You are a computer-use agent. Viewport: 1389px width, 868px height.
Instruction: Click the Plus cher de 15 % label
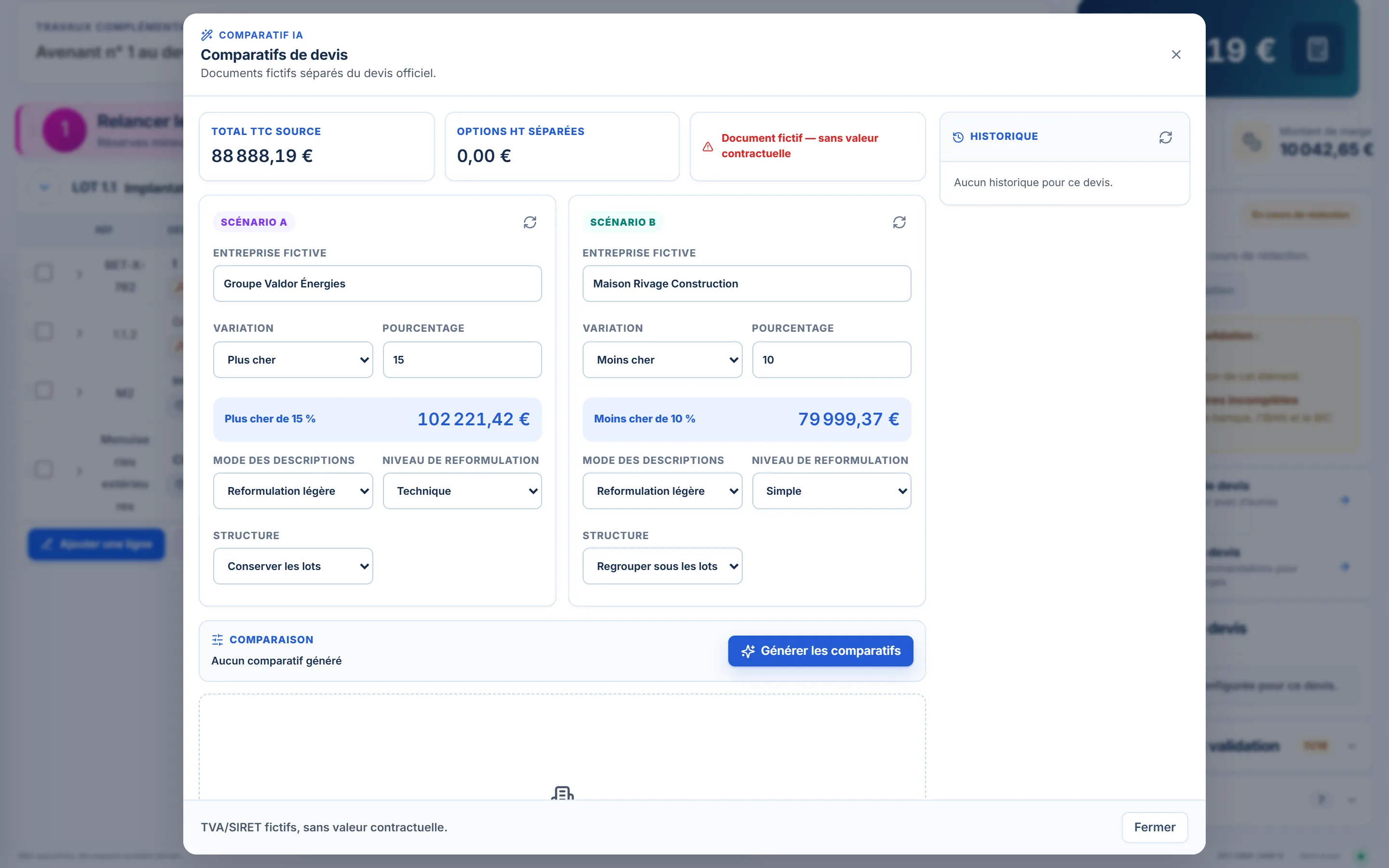[270, 419]
